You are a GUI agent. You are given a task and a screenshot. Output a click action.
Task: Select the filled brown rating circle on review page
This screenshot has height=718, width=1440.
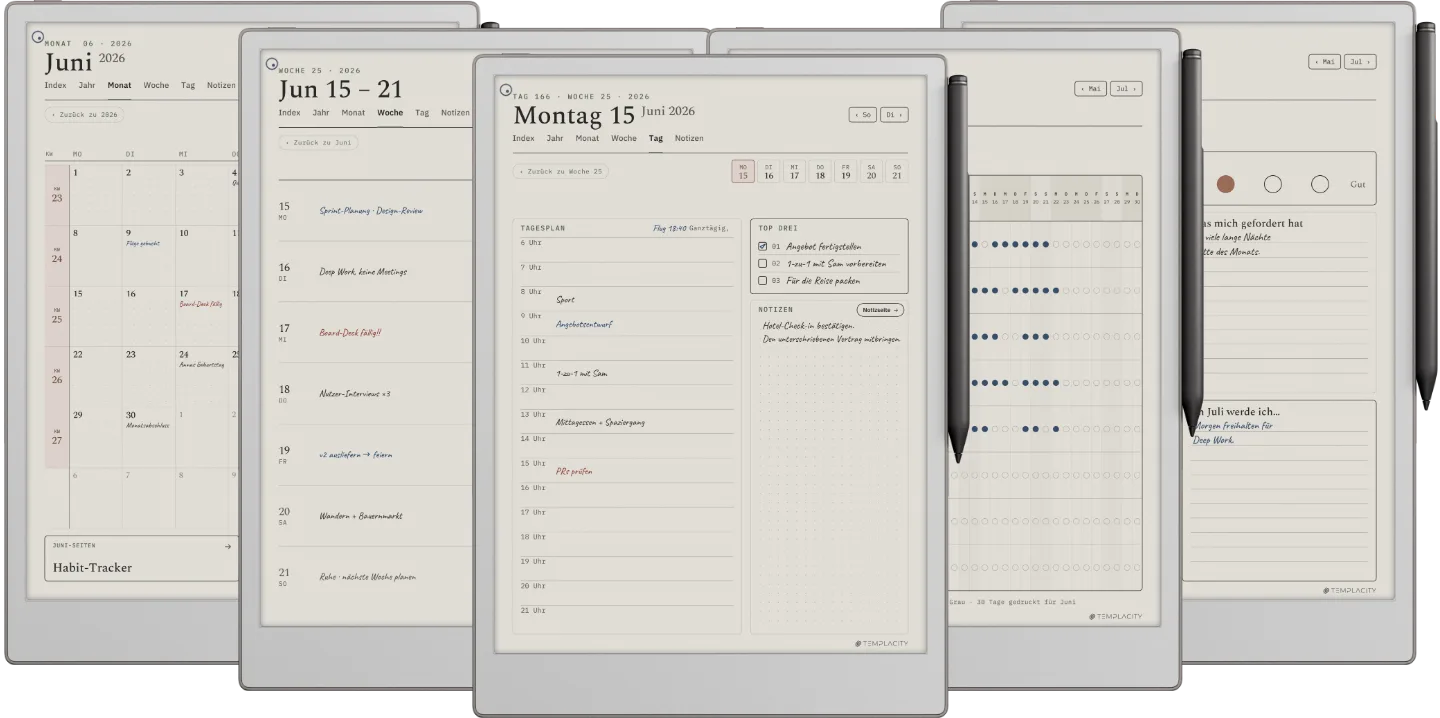(x=1225, y=184)
